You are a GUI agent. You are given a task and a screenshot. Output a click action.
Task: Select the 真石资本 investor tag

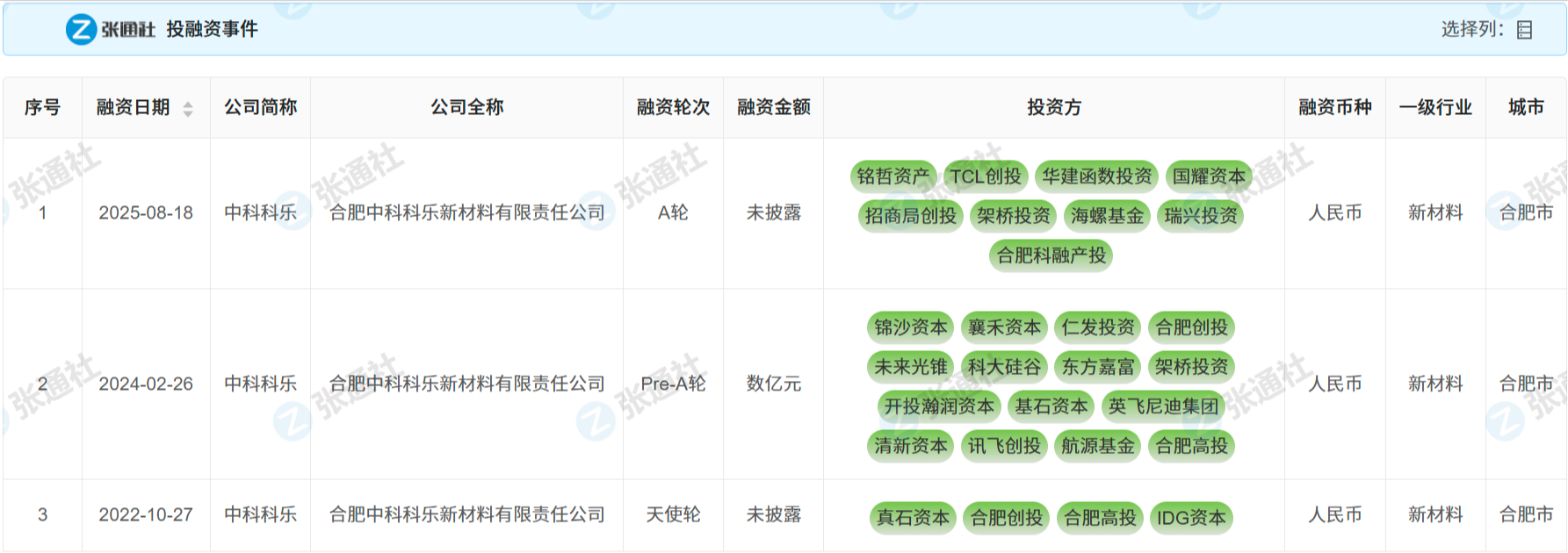[x=914, y=518]
